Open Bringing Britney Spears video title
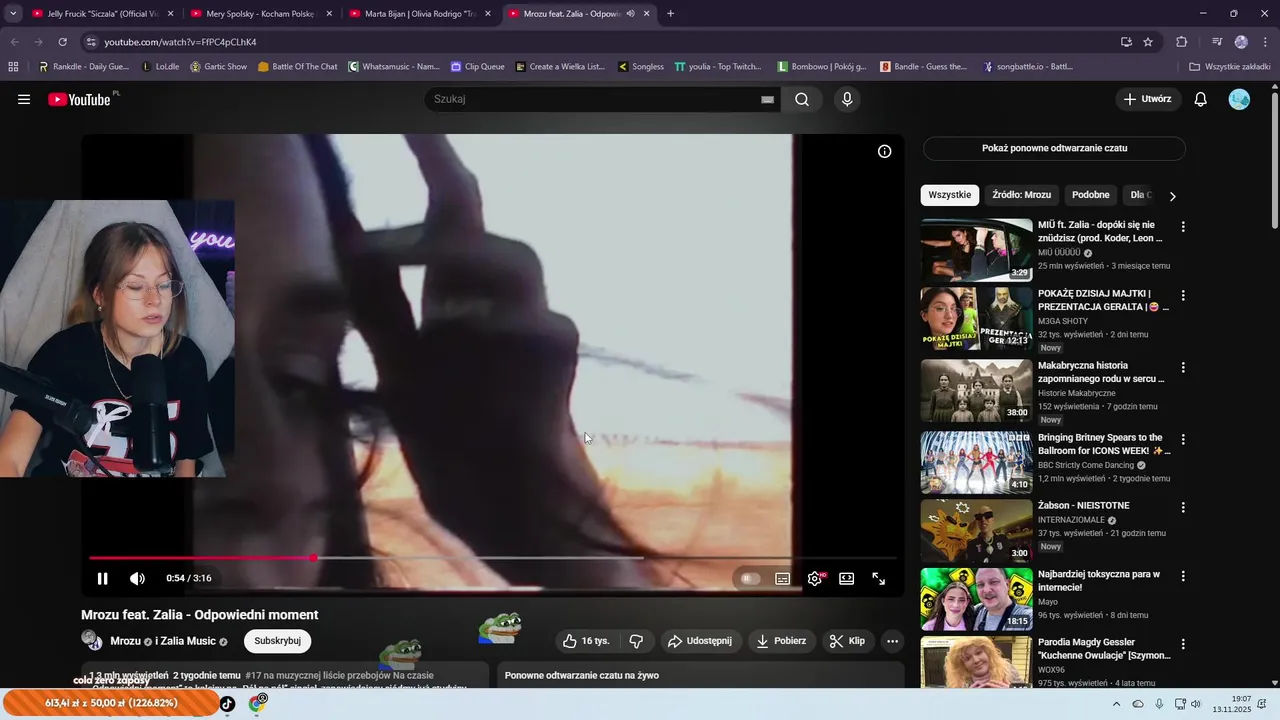This screenshot has width=1280, height=720. [1104, 444]
